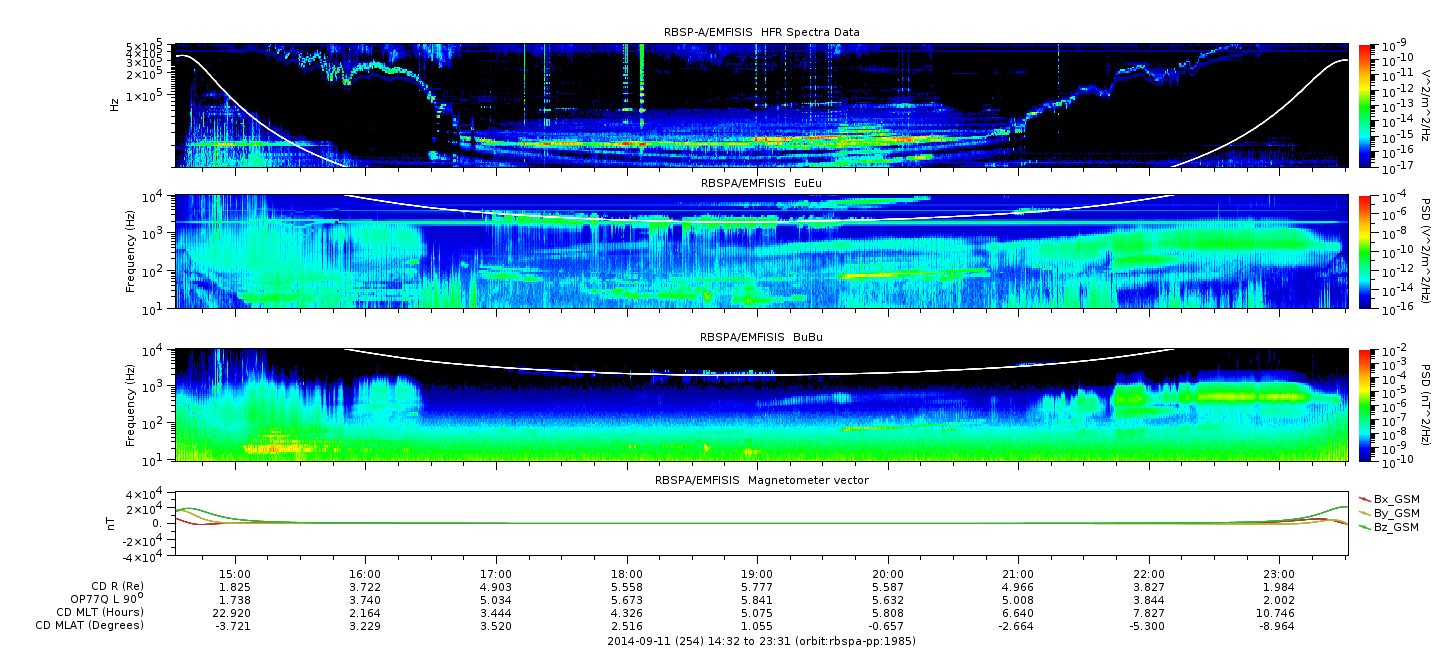The image size is (1447, 658).
Task: Click the CD MLAT (Degrees) row label
Action: click(x=92, y=625)
